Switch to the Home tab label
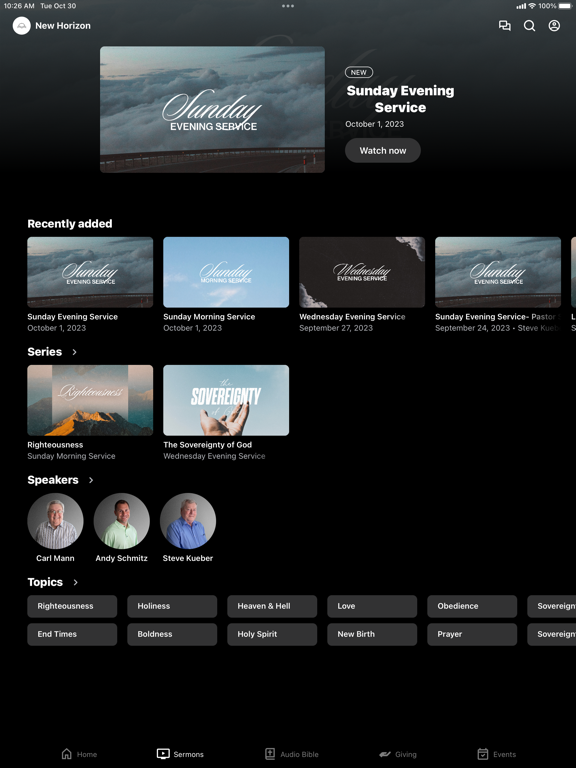 [87, 754]
